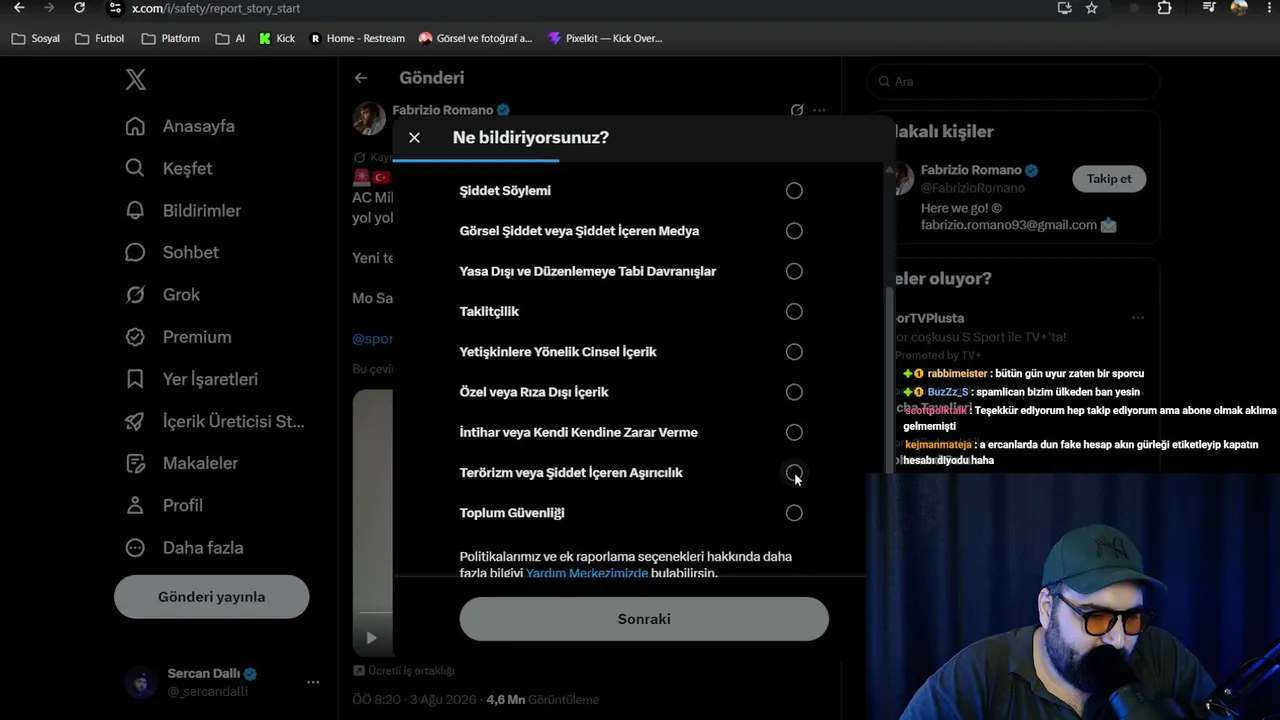This screenshot has height=720, width=1280.
Task: Click Fabrizio Romano's avatar on the post
Action: pyautogui.click(x=369, y=118)
